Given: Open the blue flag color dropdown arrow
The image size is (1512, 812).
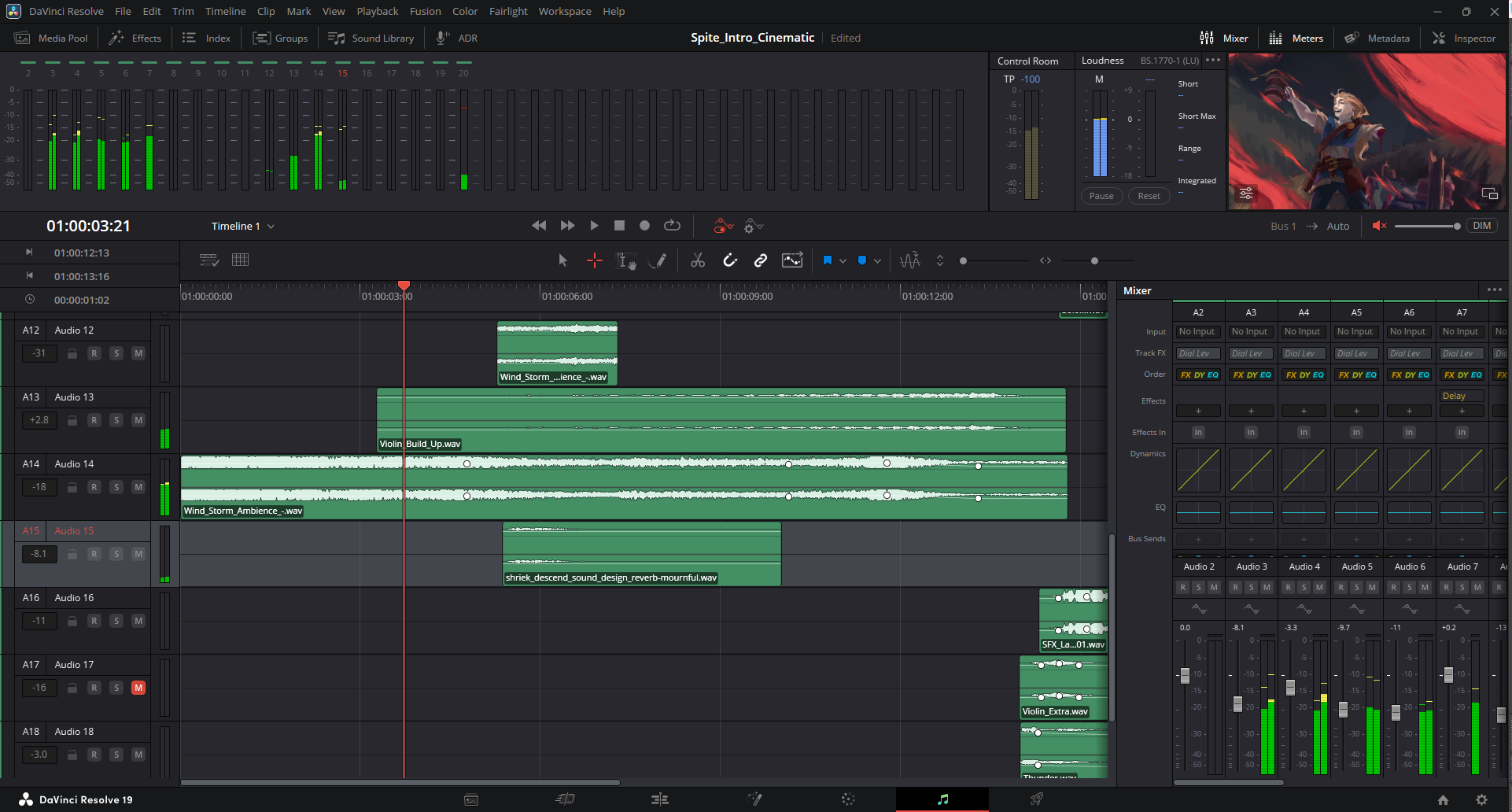Looking at the screenshot, I should [x=843, y=261].
